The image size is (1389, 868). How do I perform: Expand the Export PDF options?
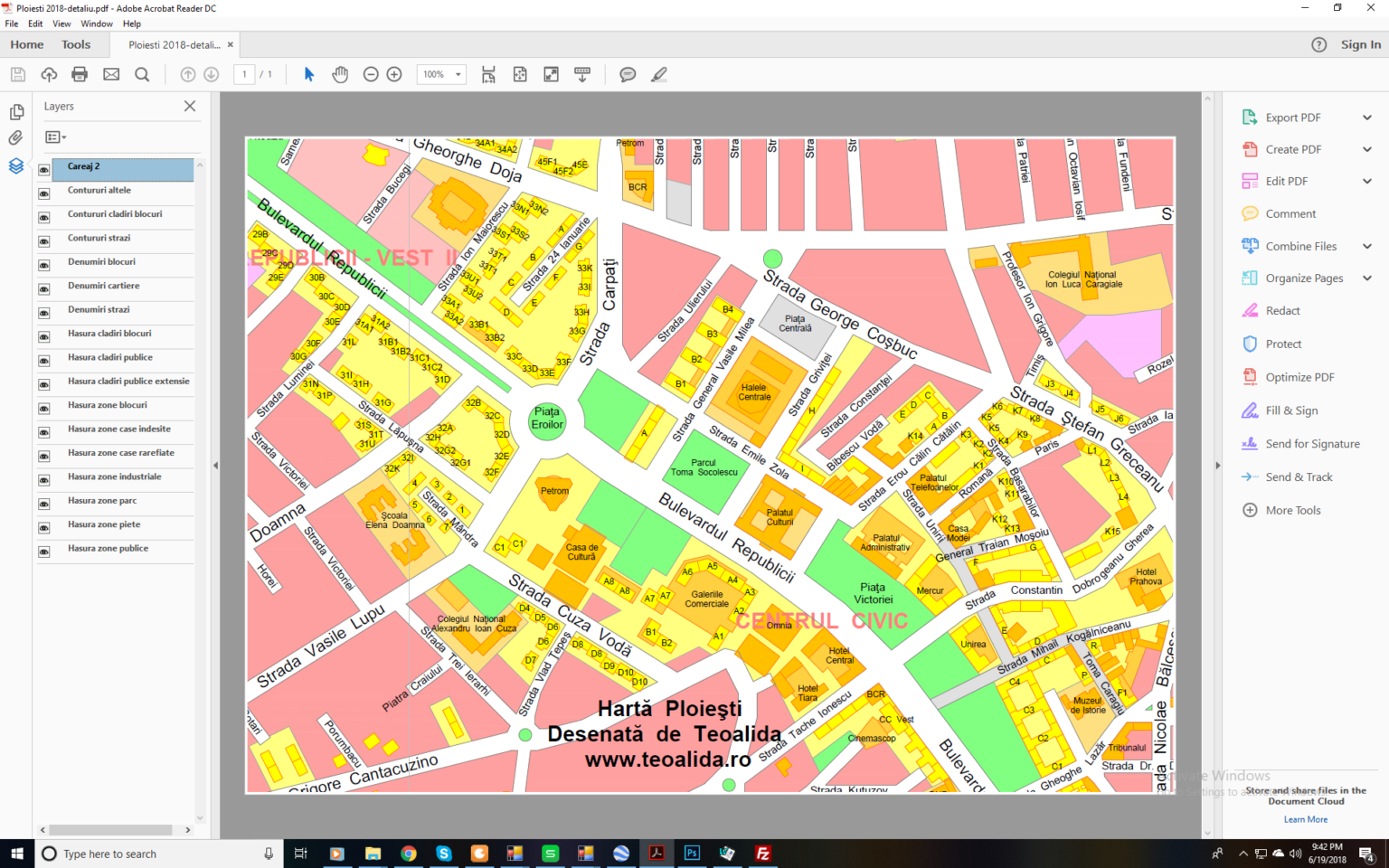(x=1367, y=118)
